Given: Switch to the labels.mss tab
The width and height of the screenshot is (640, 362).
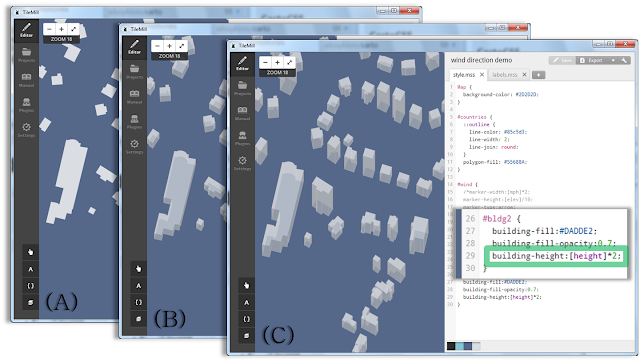Looking at the screenshot, I should coord(504,75).
